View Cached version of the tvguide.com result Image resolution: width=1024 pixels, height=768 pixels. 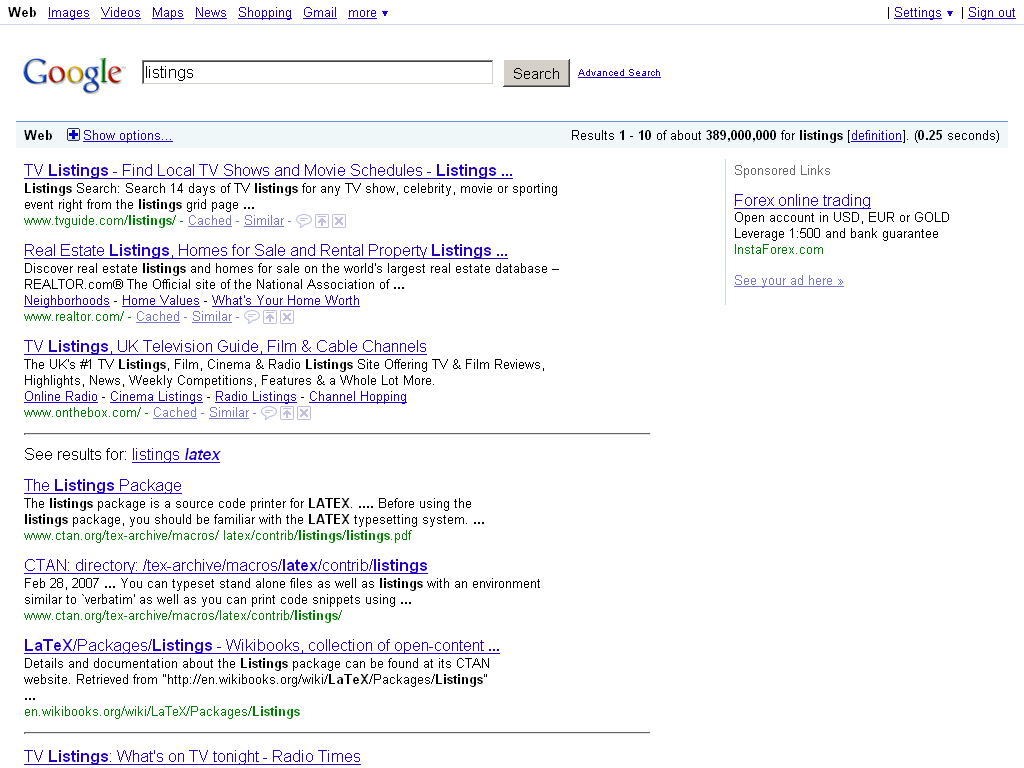pos(210,221)
